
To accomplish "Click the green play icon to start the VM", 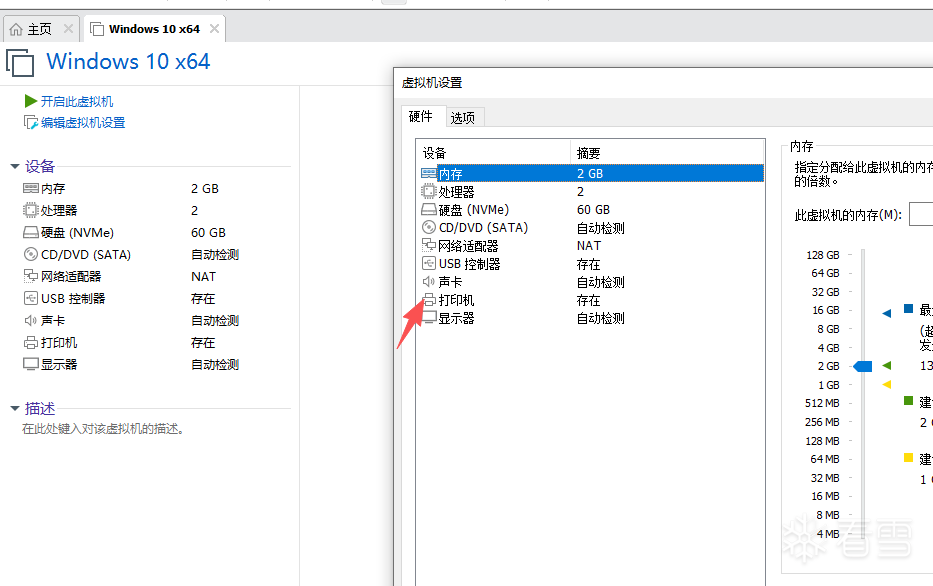I will 31,101.
